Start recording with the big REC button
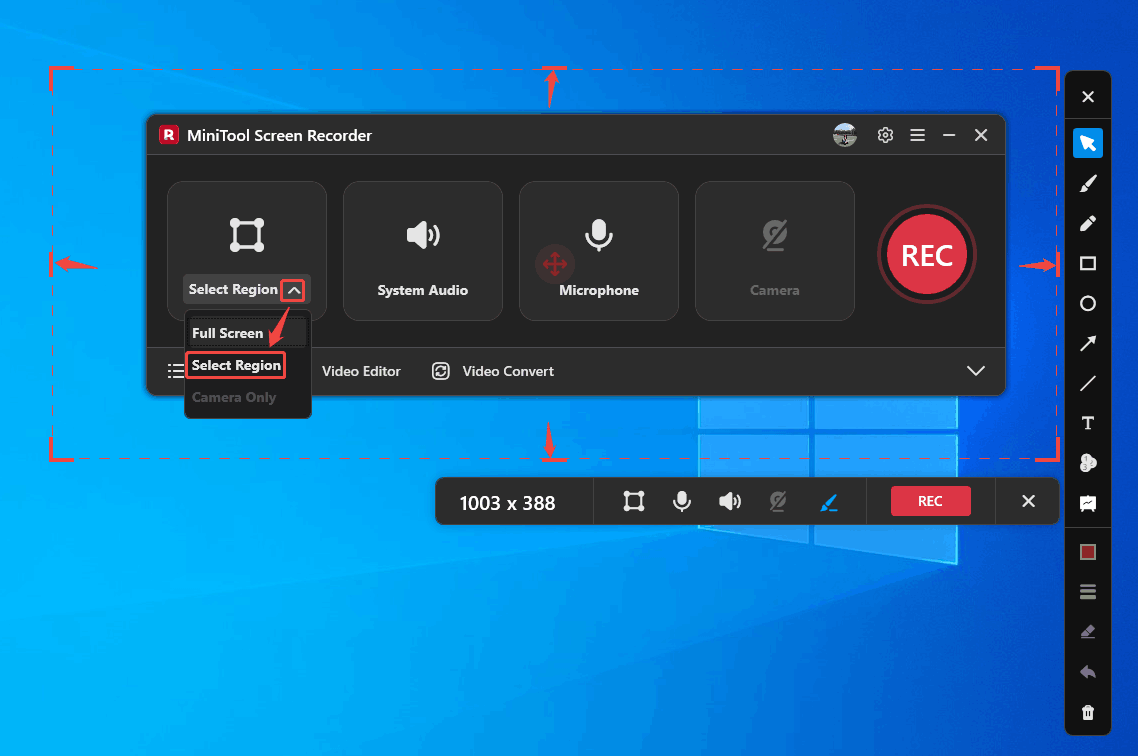 (926, 255)
